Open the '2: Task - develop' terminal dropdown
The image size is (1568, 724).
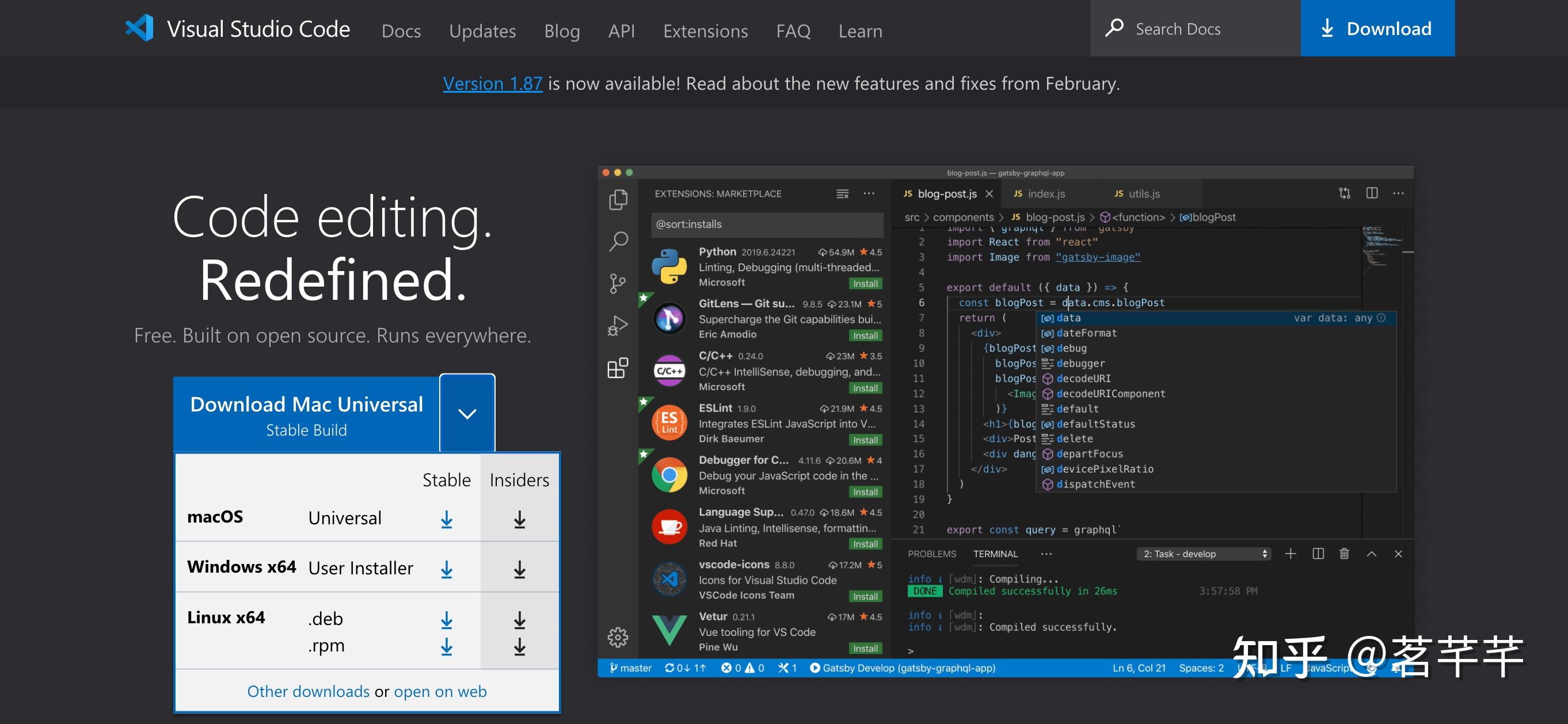point(1204,554)
